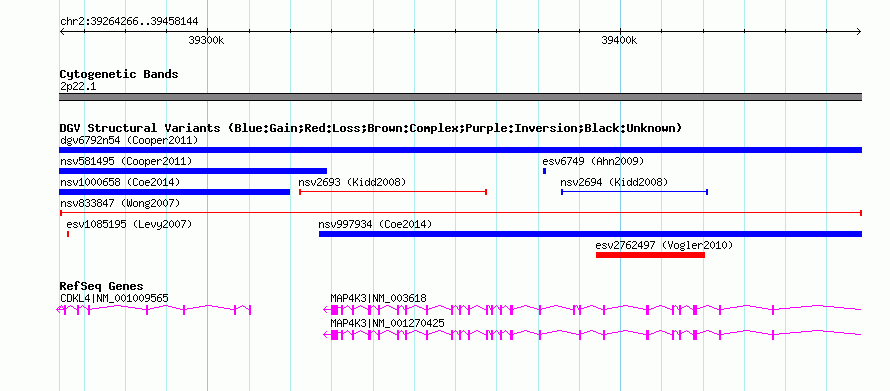The height and width of the screenshot is (391, 890).
Task: Click the DGV Structural Variants track heading
Action: tap(371, 128)
